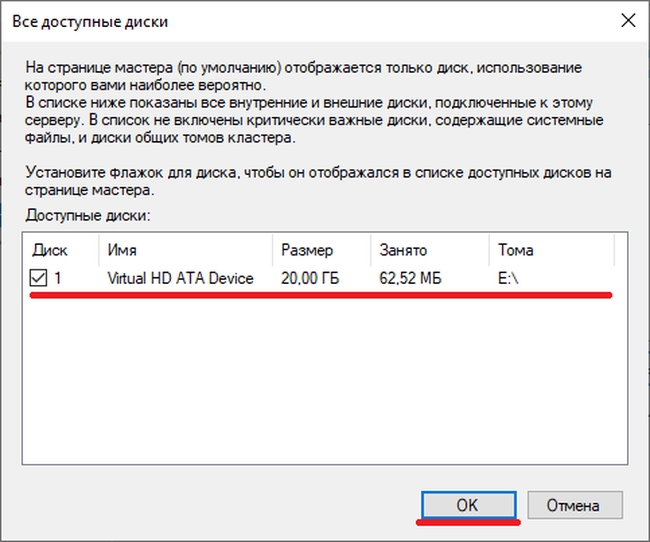Click disk number 1 in the list
This screenshot has height=542, width=650.
coord(59,279)
